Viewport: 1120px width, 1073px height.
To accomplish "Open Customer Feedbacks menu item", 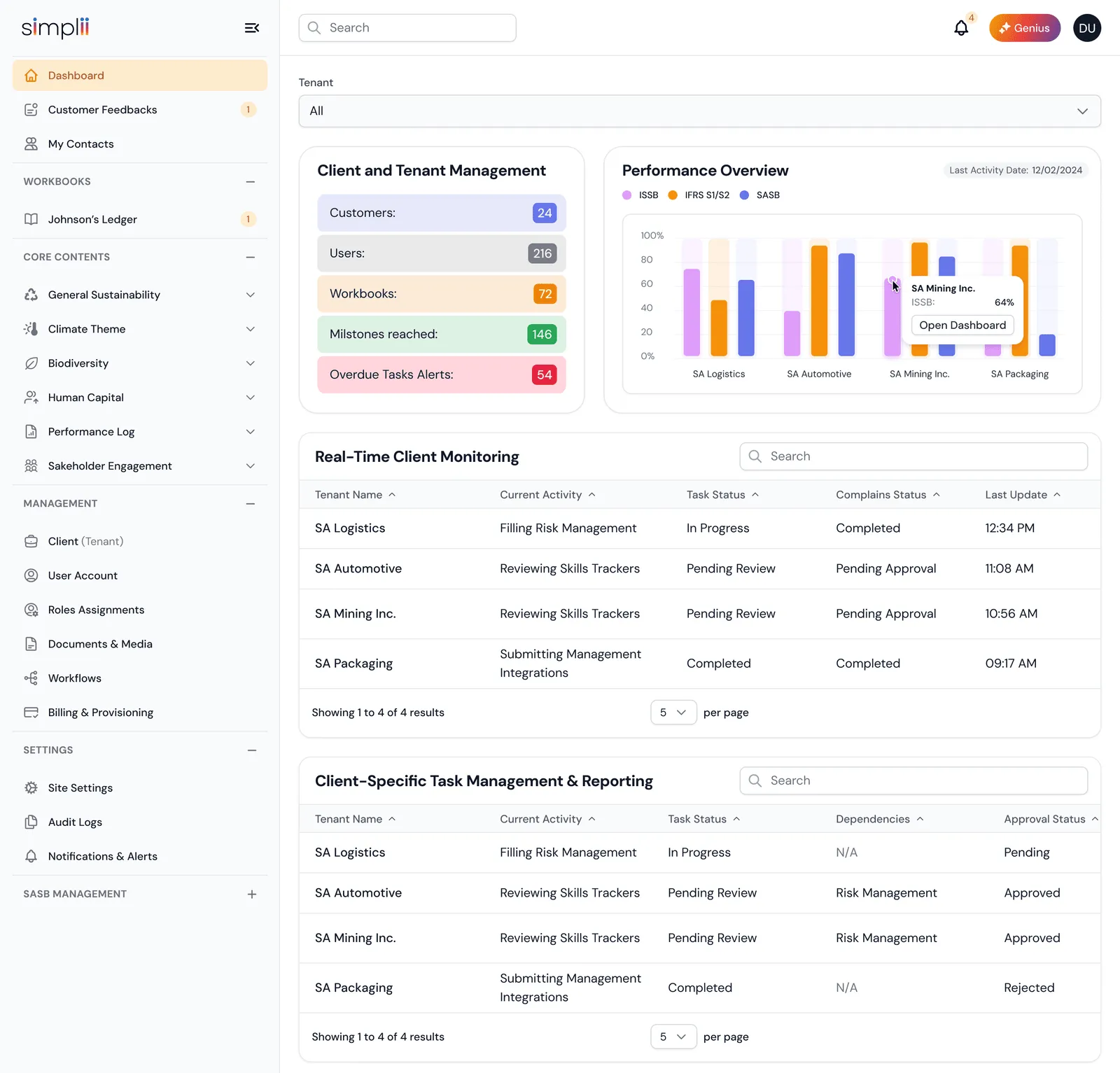I will point(140,110).
